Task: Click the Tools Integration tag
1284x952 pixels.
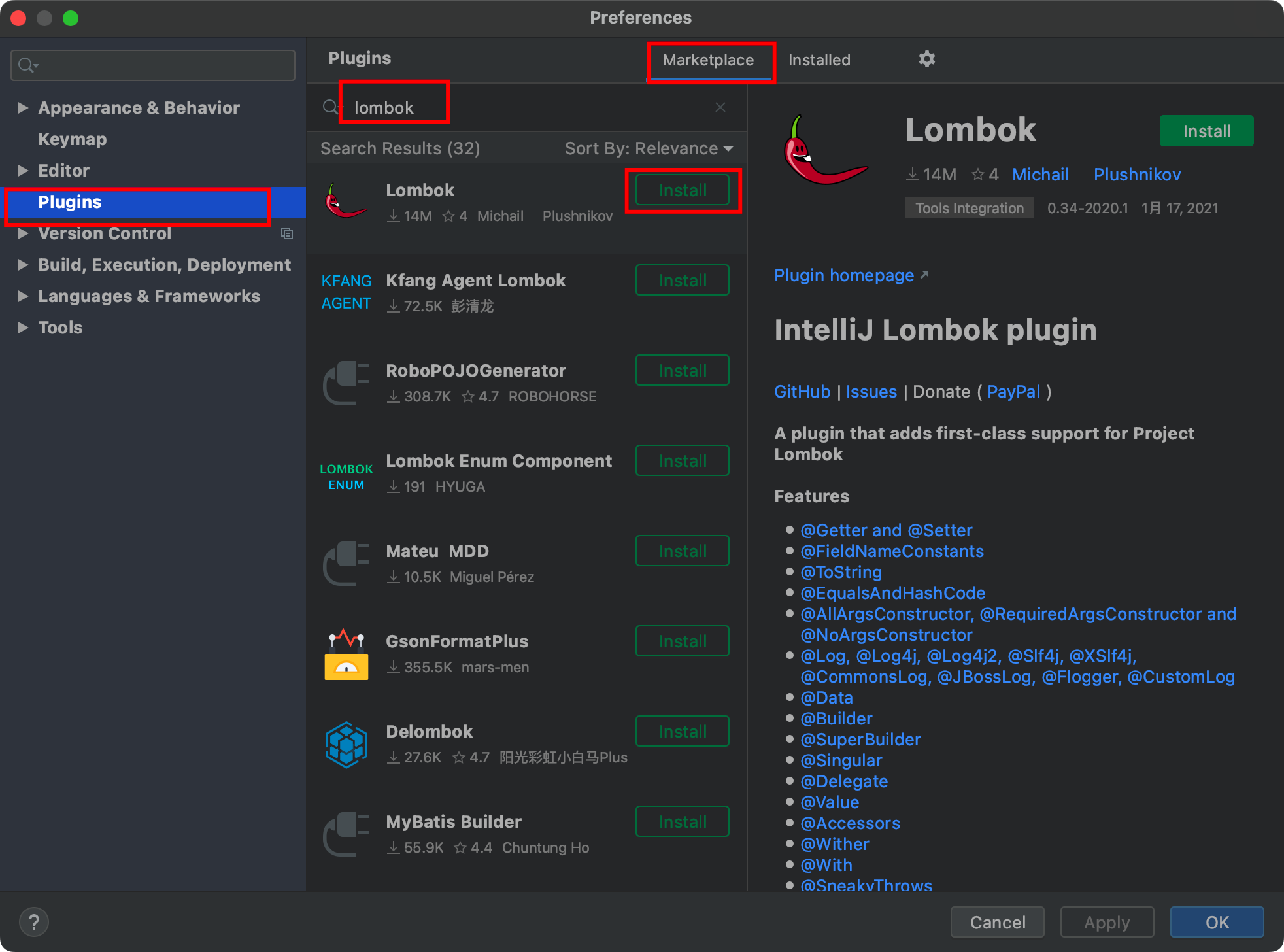Action: 969,209
